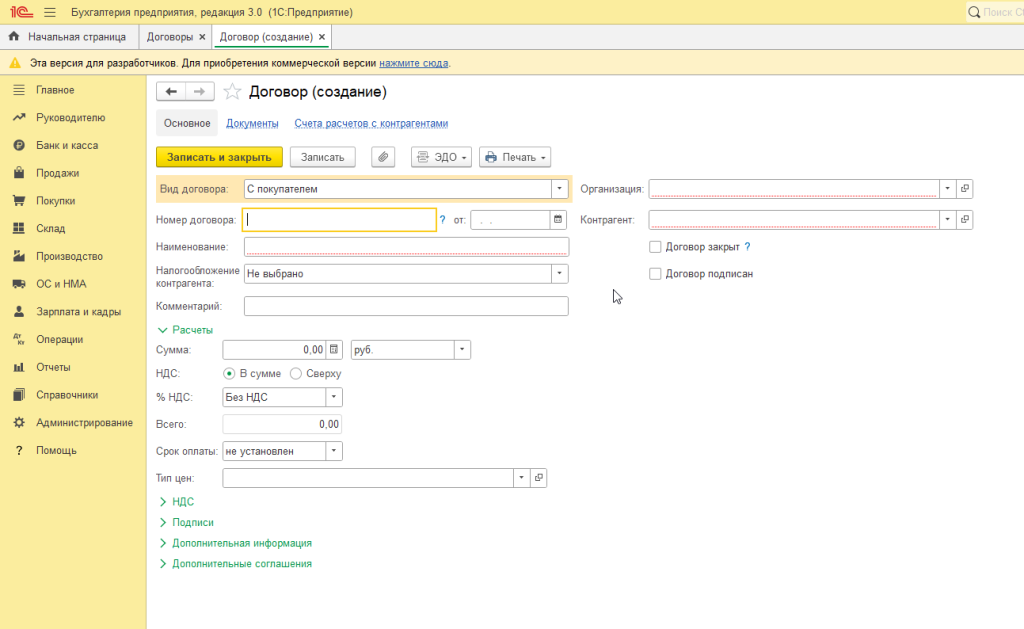
Task: Expand the % НДС rate dropdown
Action: (333, 397)
